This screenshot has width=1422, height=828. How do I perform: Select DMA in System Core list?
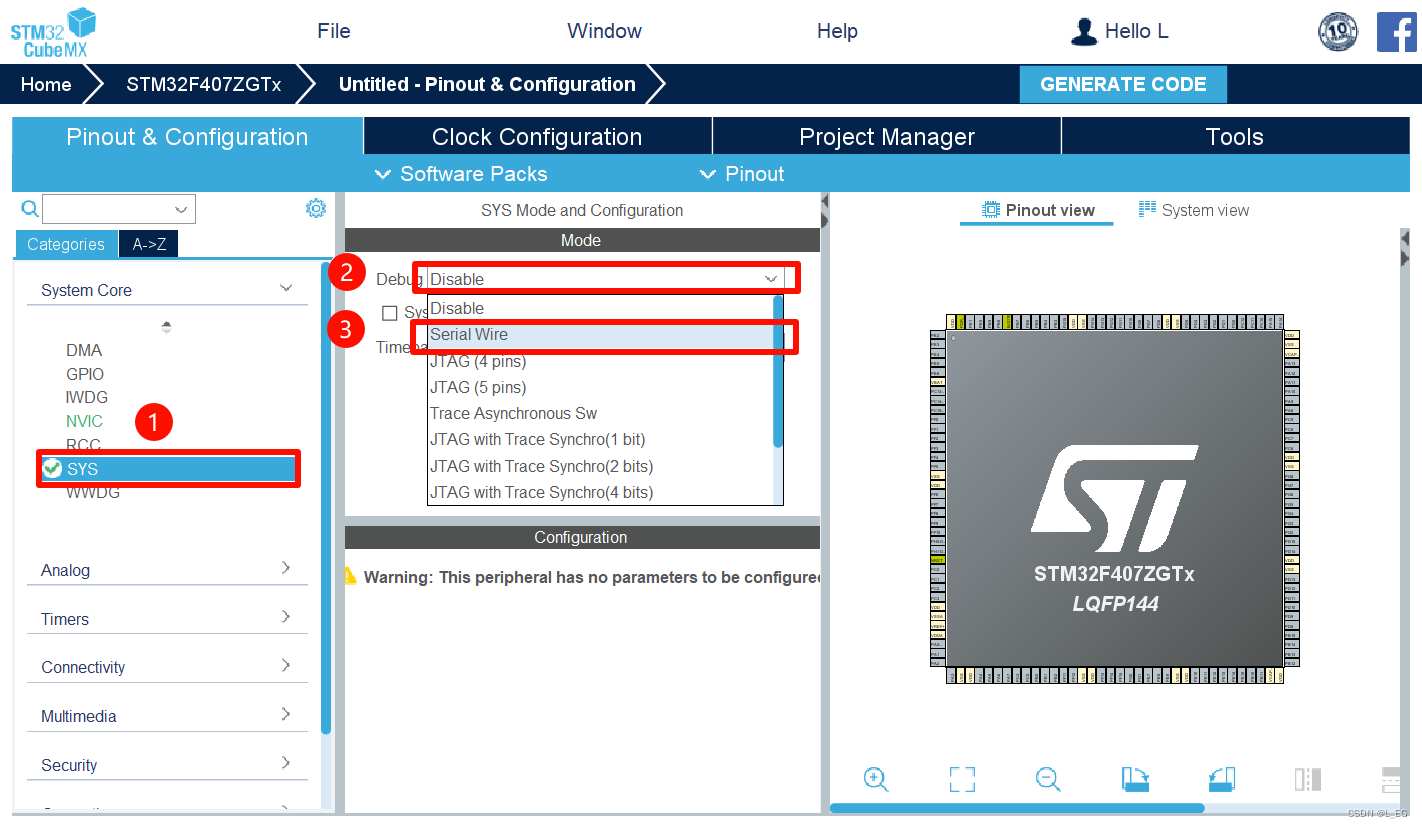(x=84, y=350)
